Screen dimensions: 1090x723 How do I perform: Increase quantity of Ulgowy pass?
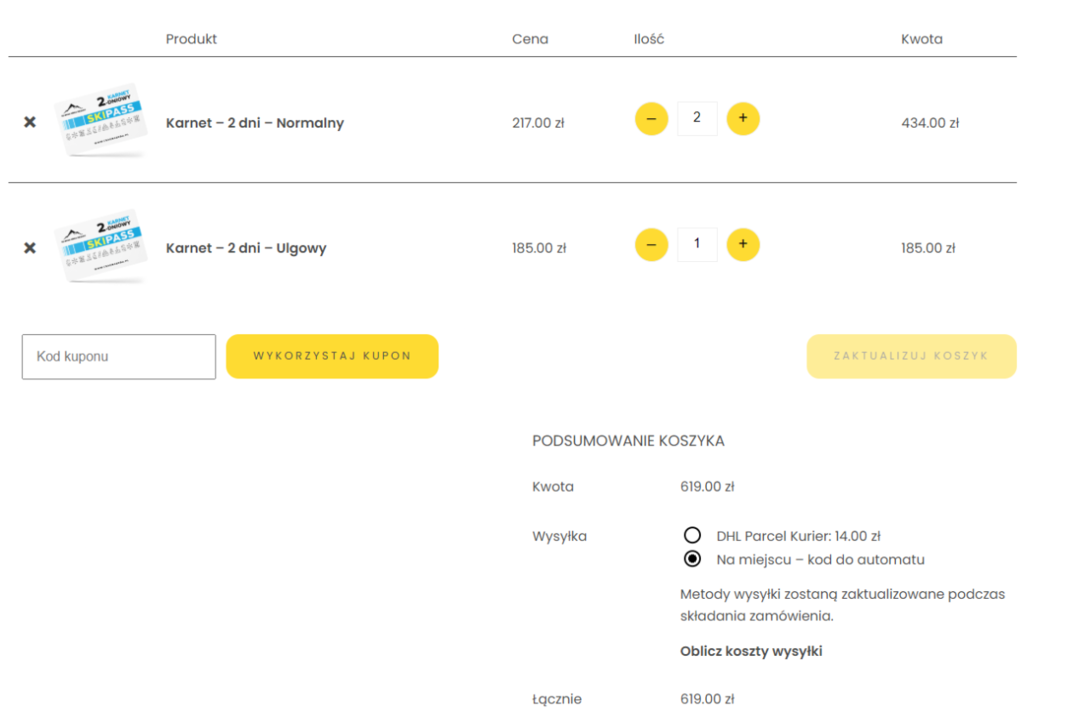[743, 245]
